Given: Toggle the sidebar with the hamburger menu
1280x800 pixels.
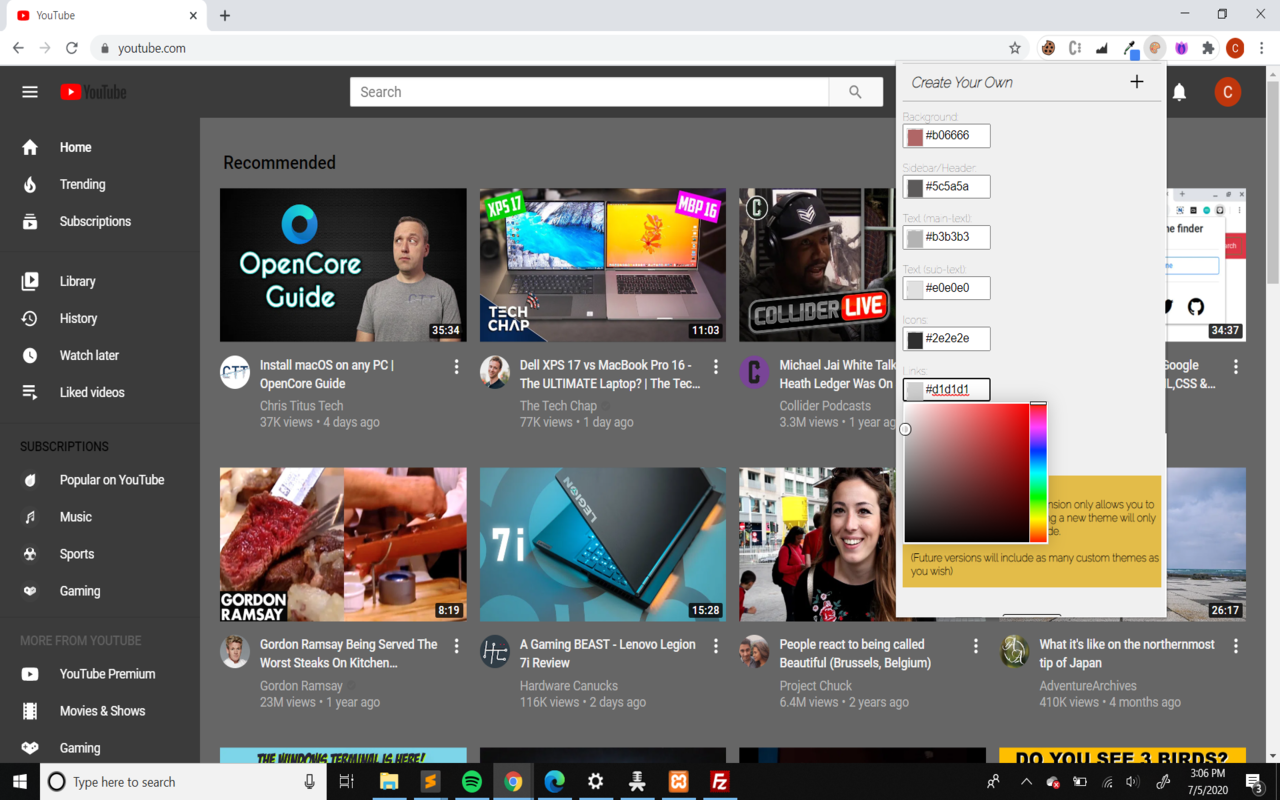Looking at the screenshot, I should pyautogui.click(x=29, y=91).
